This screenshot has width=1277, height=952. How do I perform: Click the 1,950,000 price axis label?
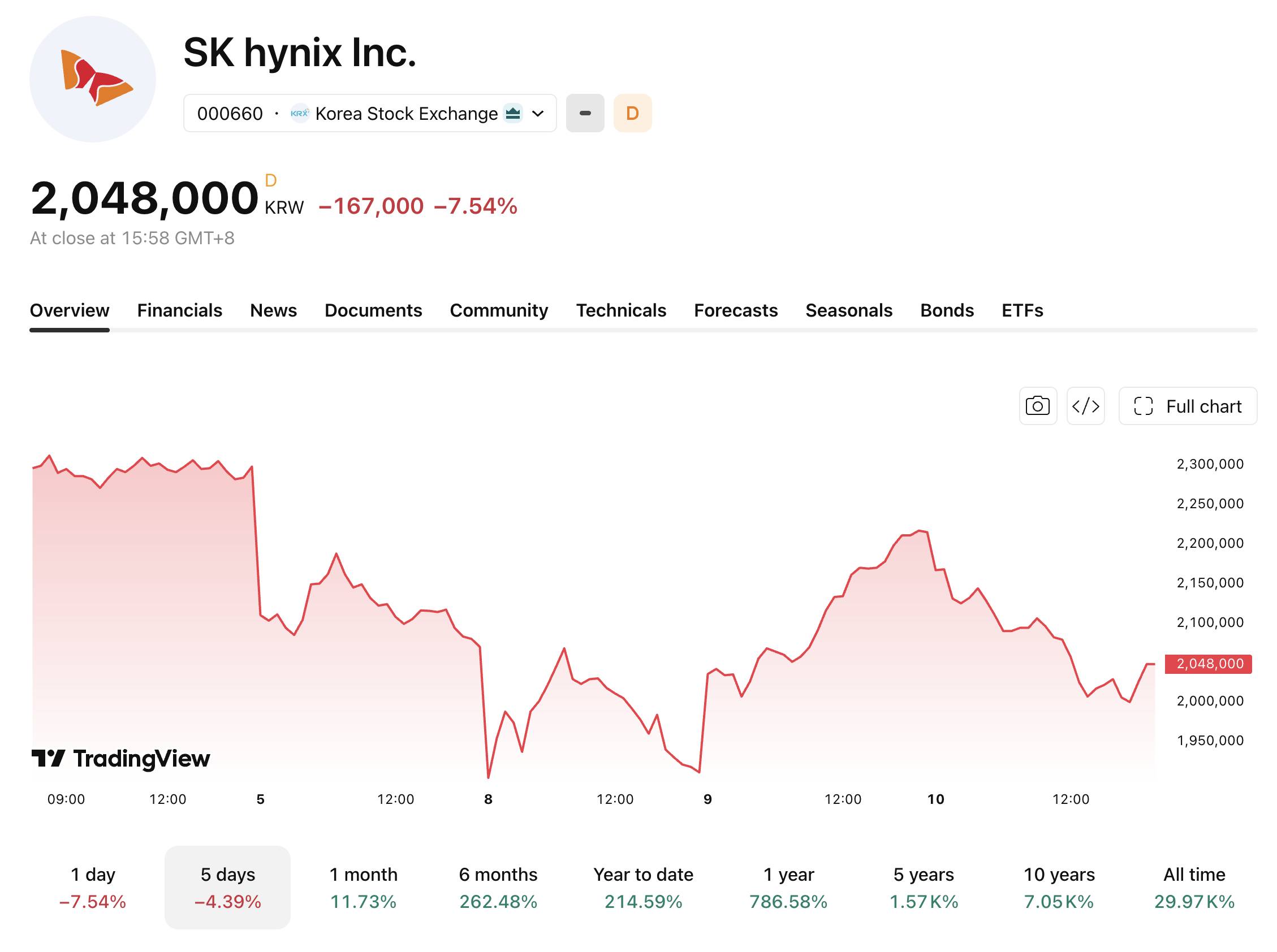1210,740
